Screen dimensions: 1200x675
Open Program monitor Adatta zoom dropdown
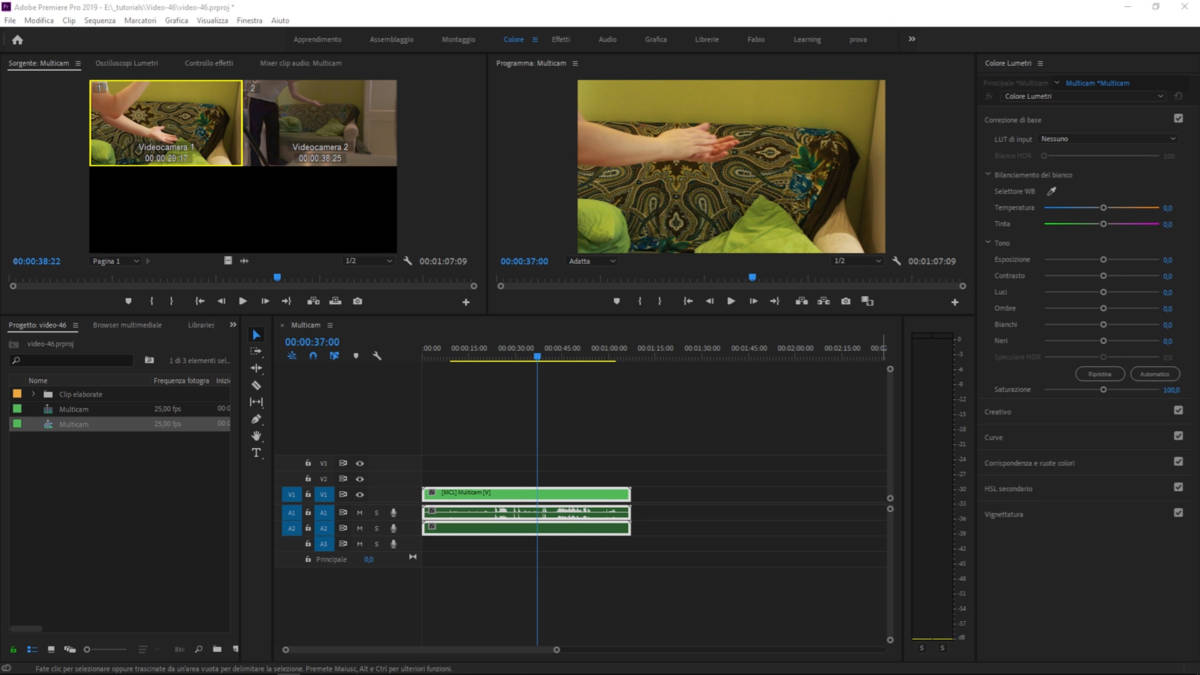[592, 261]
